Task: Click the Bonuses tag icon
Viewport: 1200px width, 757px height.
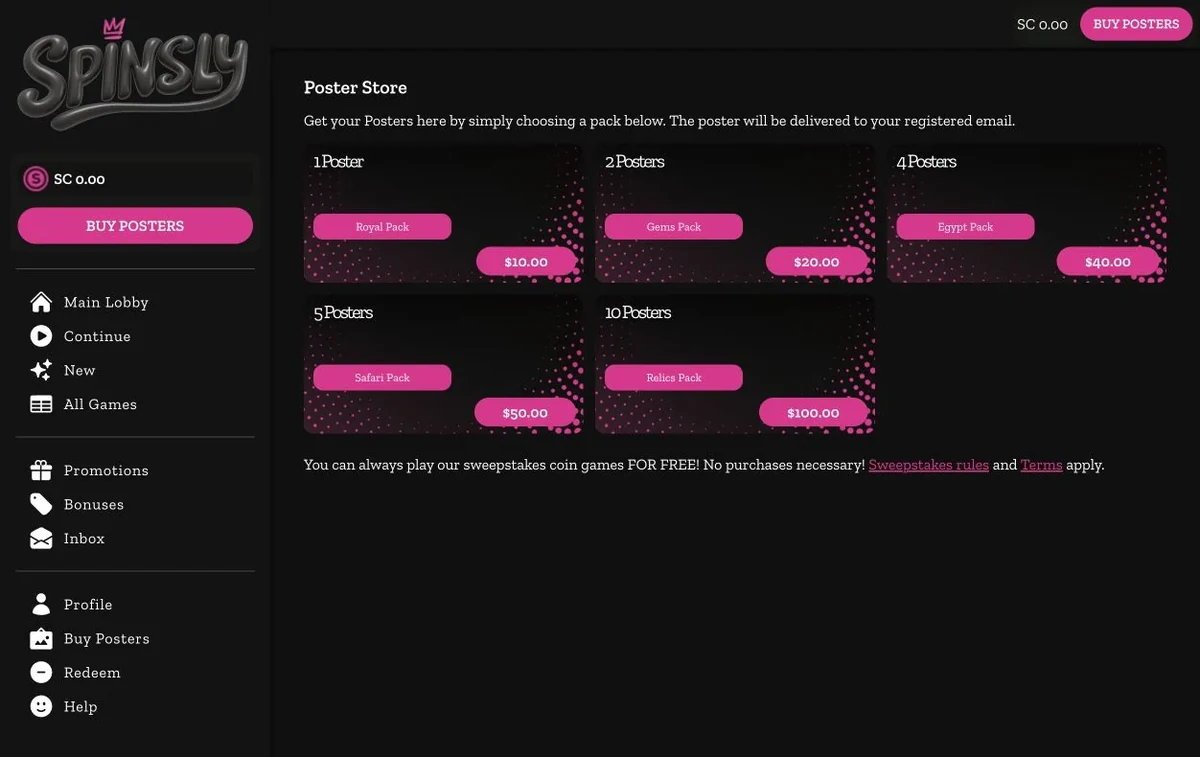Action: coord(41,504)
